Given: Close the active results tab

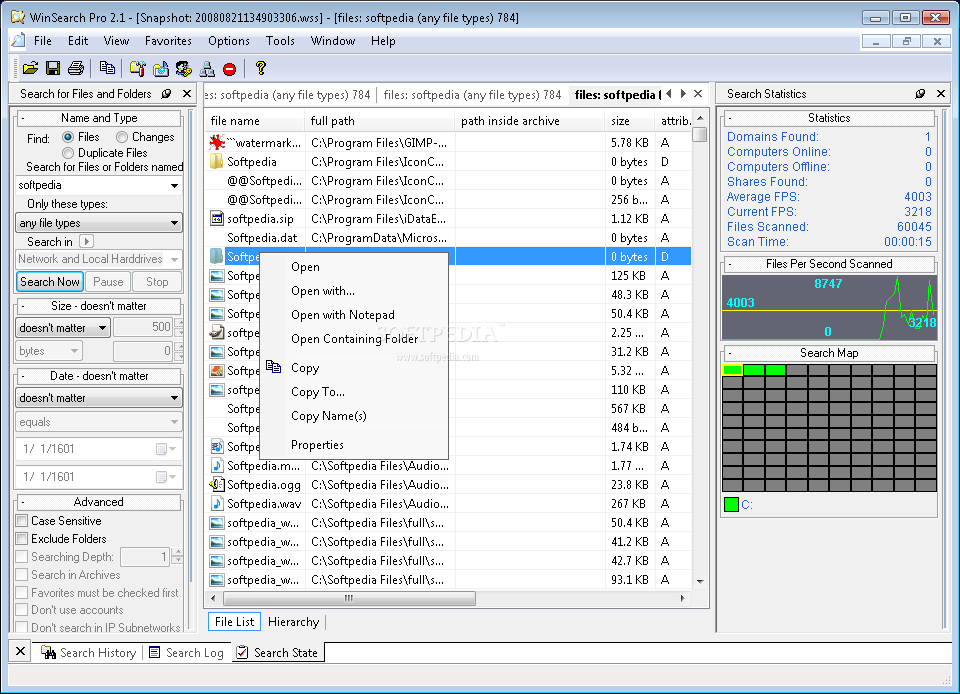Looking at the screenshot, I should point(698,94).
